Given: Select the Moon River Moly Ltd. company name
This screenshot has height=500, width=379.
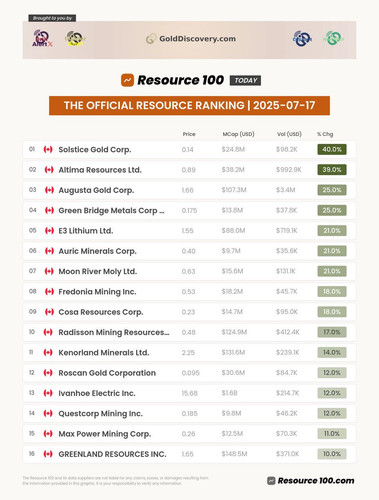Looking at the screenshot, I should click(98, 272).
